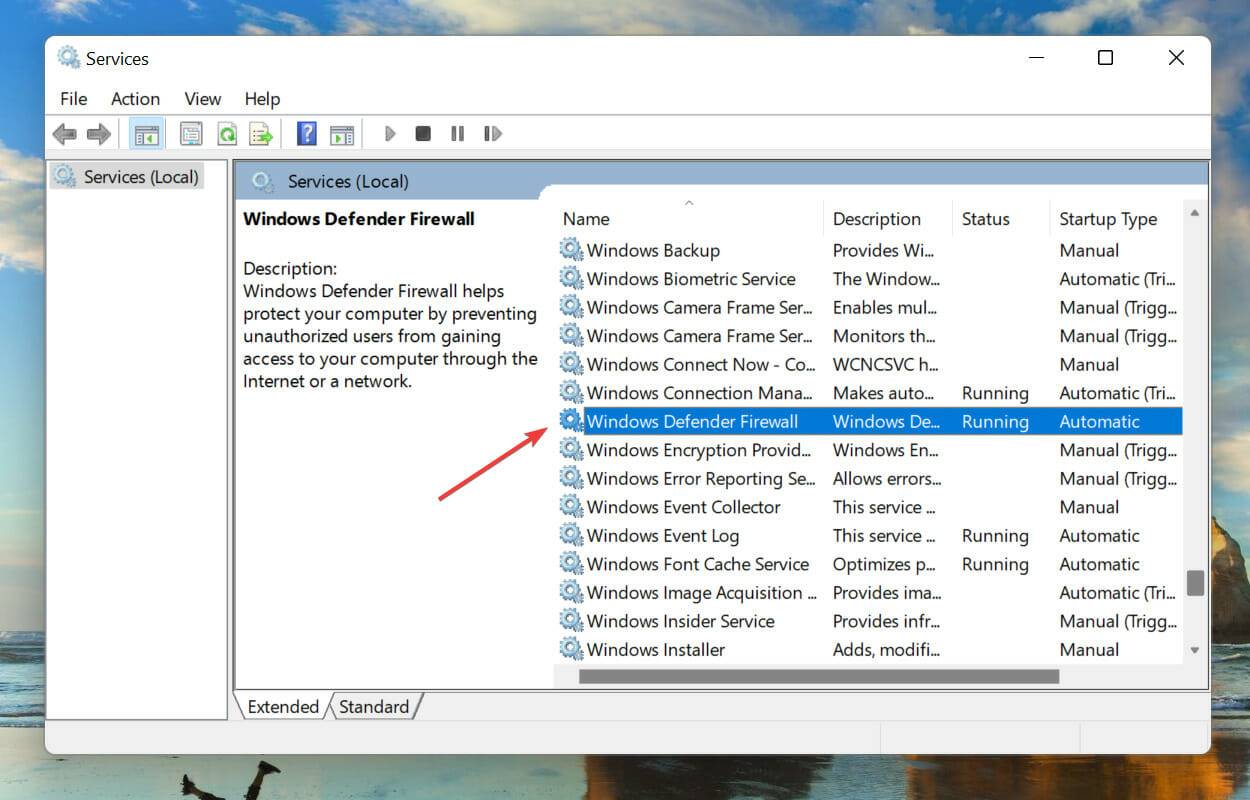Switch to the Standard tab
This screenshot has height=800, width=1250.
click(374, 706)
